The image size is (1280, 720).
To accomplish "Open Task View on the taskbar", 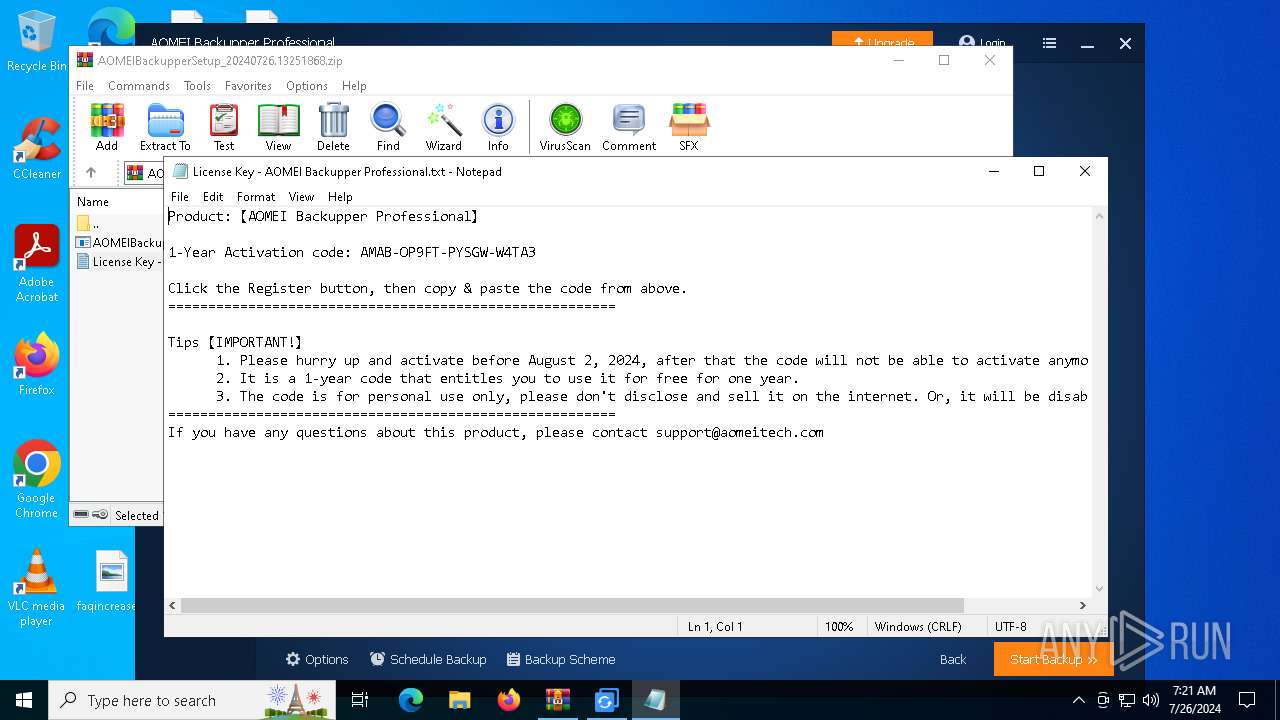I will (360, 700).
